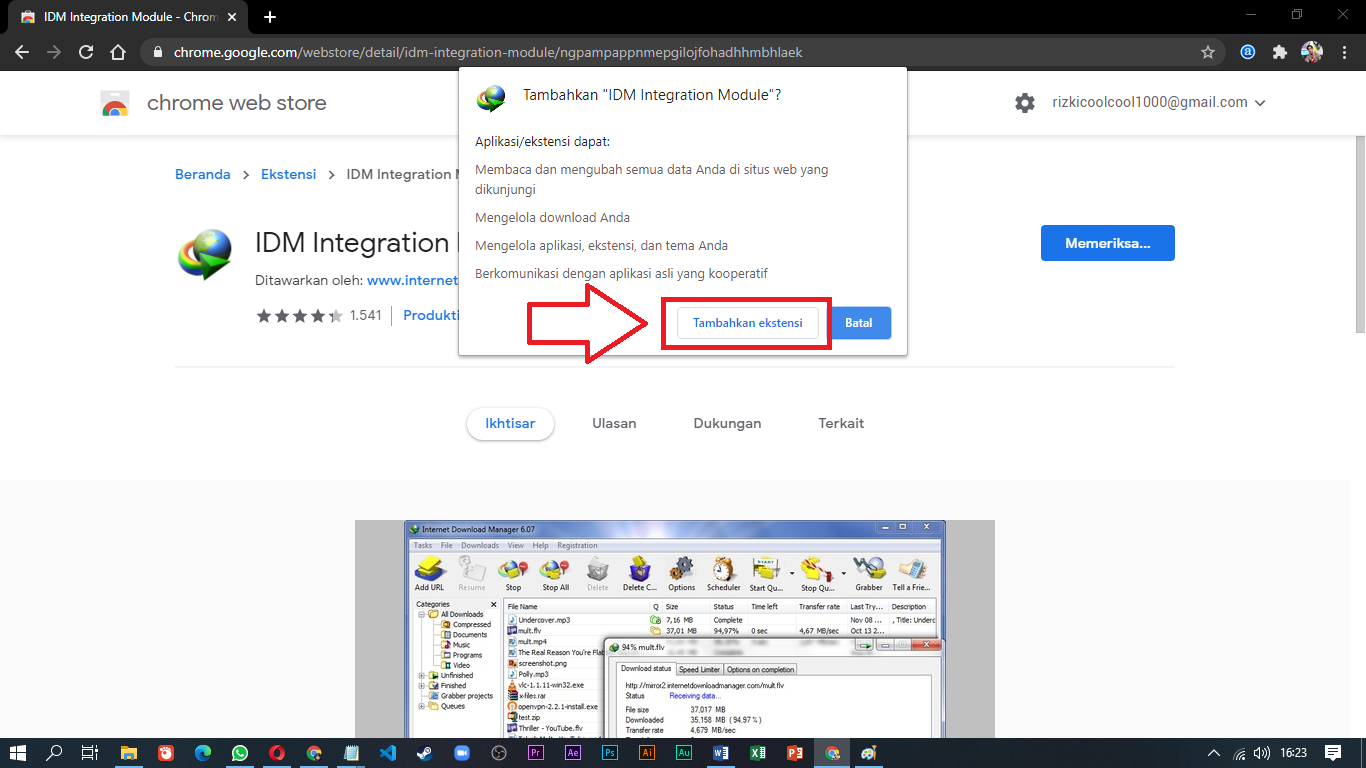Click the chrome web store logo
Screen dimensions: 1366x768
[x=115, y=103]
